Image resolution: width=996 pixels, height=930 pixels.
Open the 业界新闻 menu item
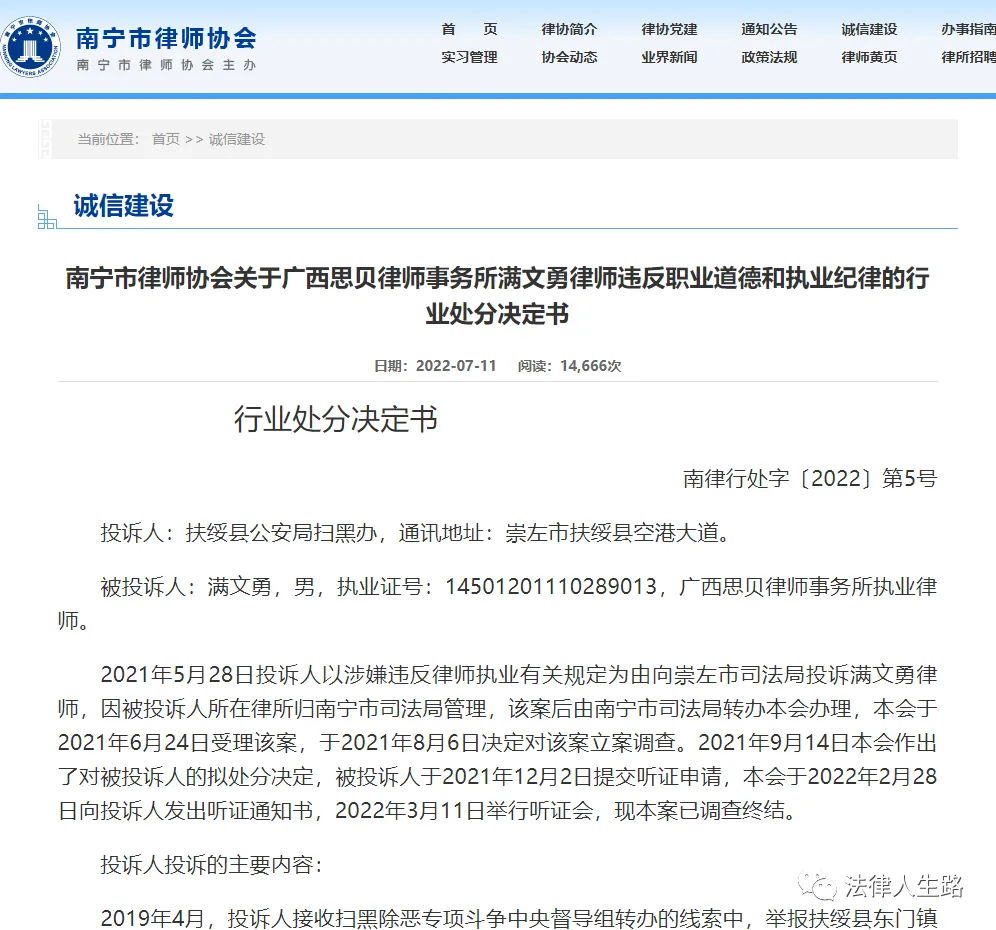(669, 57)
